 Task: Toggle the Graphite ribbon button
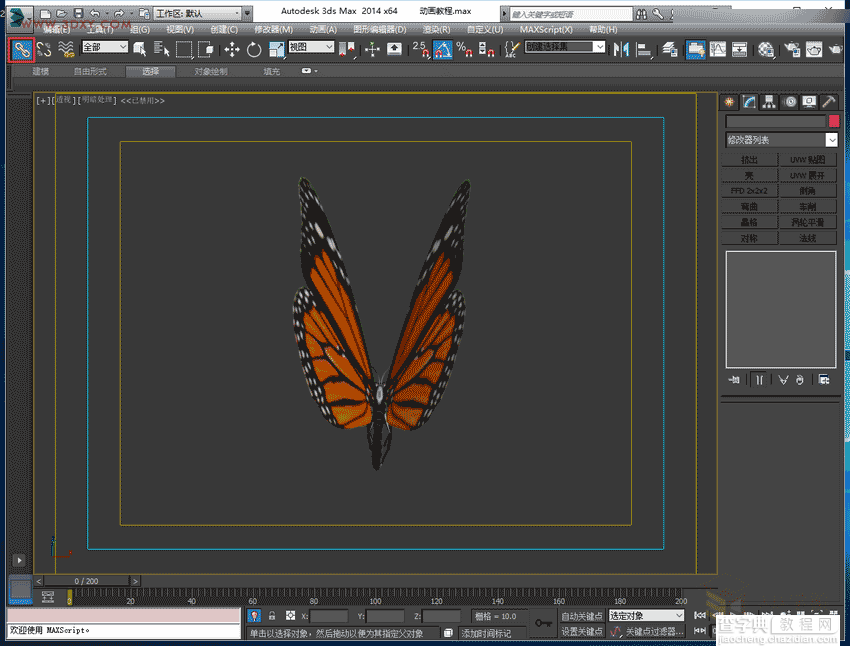tap(696, 49)
